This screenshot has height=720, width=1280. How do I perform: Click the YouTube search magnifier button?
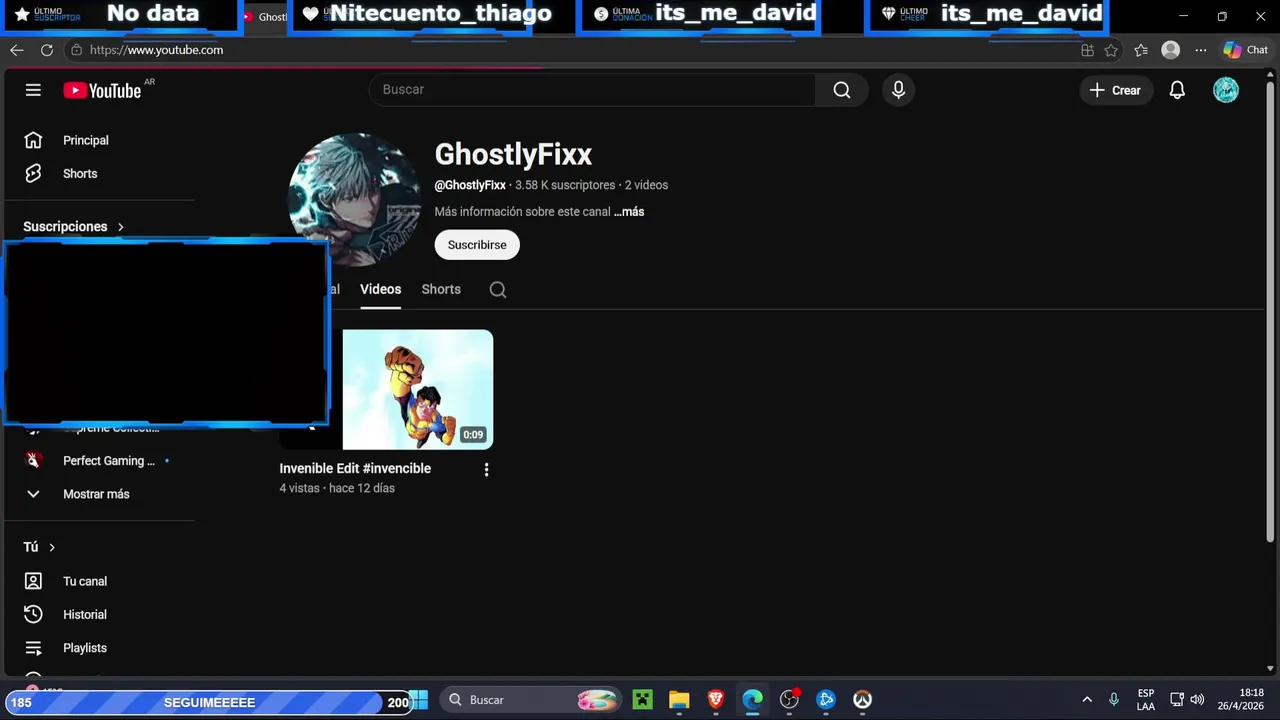click(842, 90)
